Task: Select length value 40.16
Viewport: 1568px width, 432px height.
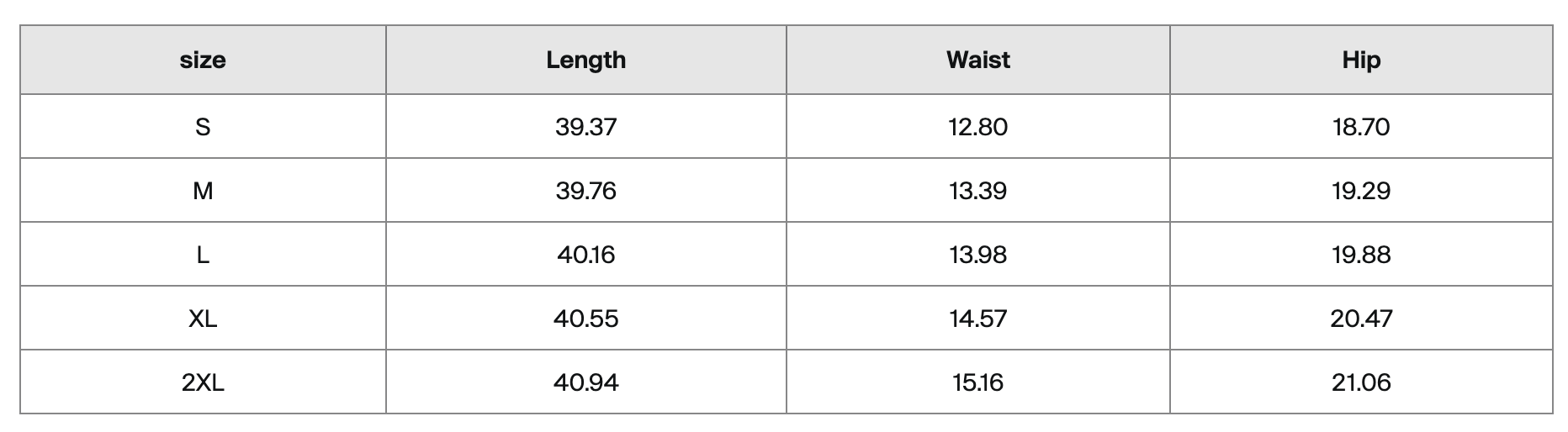Action: point(586,254)
